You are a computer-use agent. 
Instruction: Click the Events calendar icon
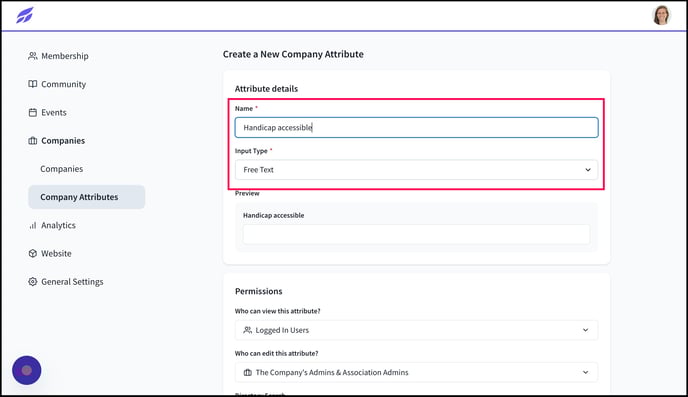click(x=32, y=112)
